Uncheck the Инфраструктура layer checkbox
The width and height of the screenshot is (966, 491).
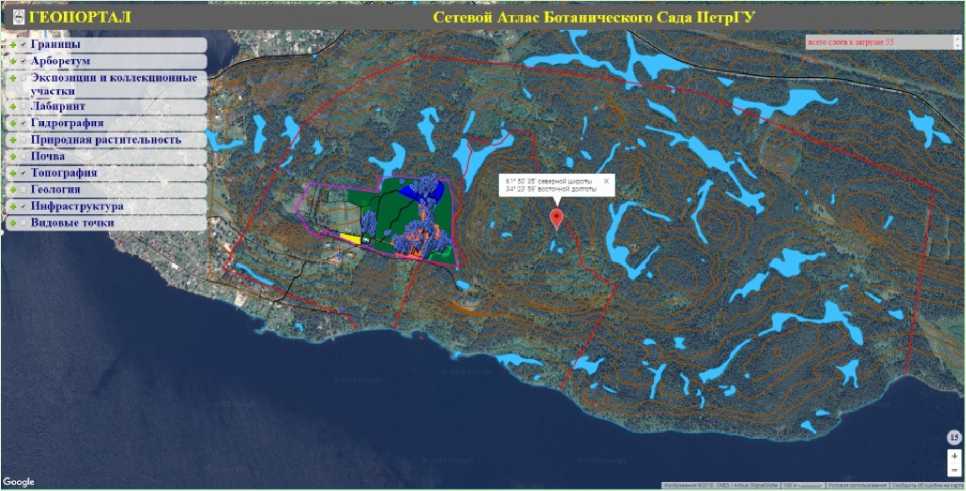[x=23, y=206]
